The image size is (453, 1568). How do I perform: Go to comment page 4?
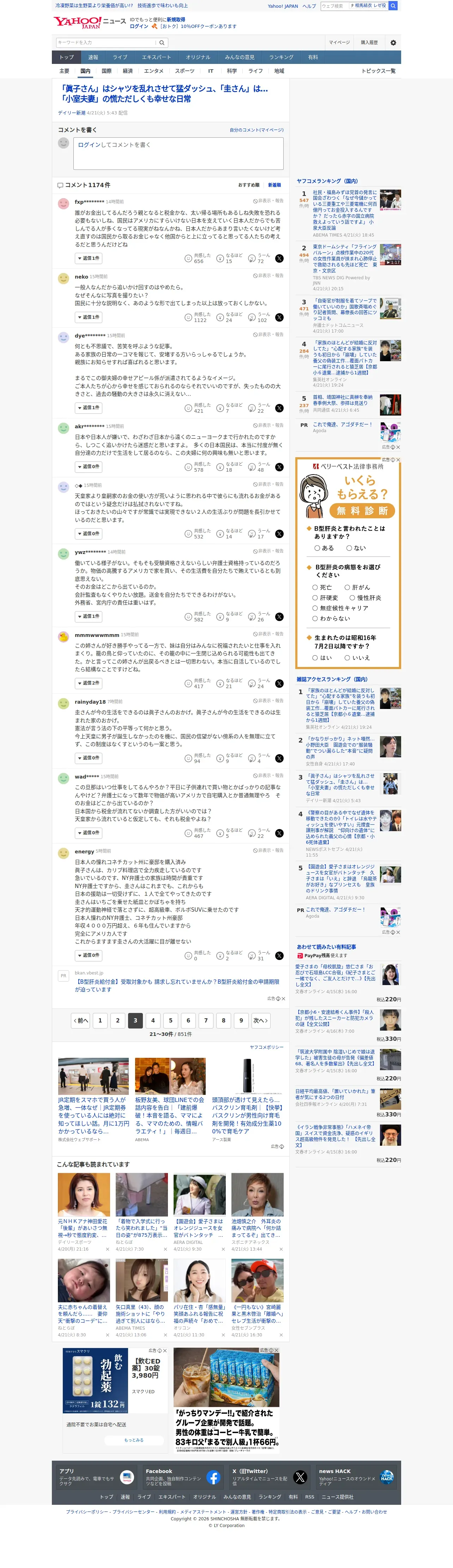153,1021
